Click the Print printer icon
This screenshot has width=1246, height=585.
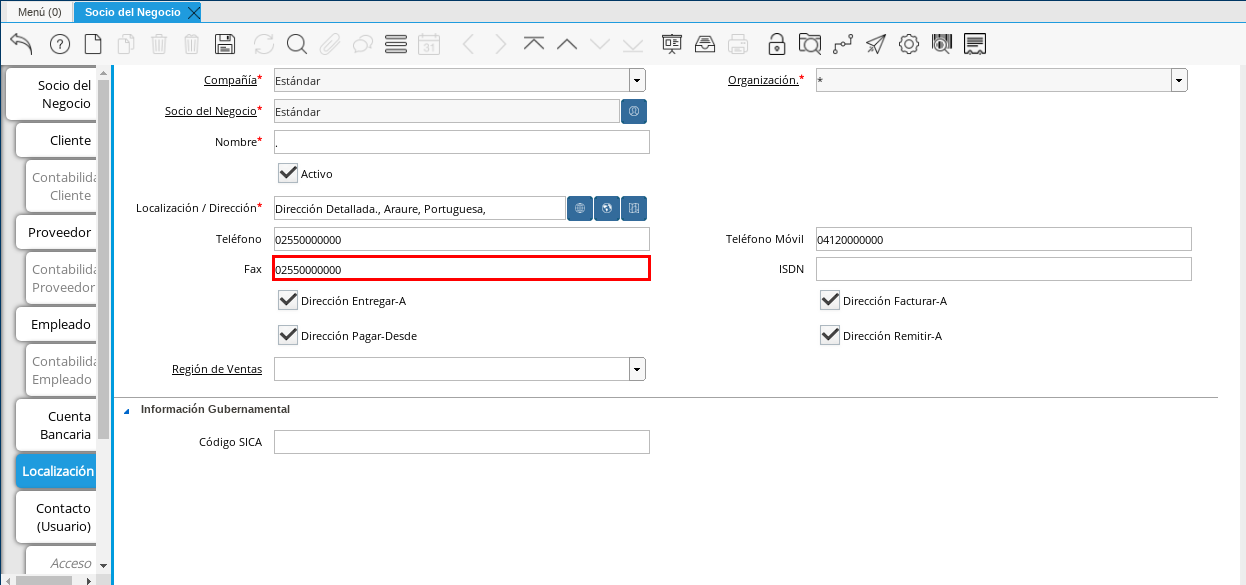738,44
